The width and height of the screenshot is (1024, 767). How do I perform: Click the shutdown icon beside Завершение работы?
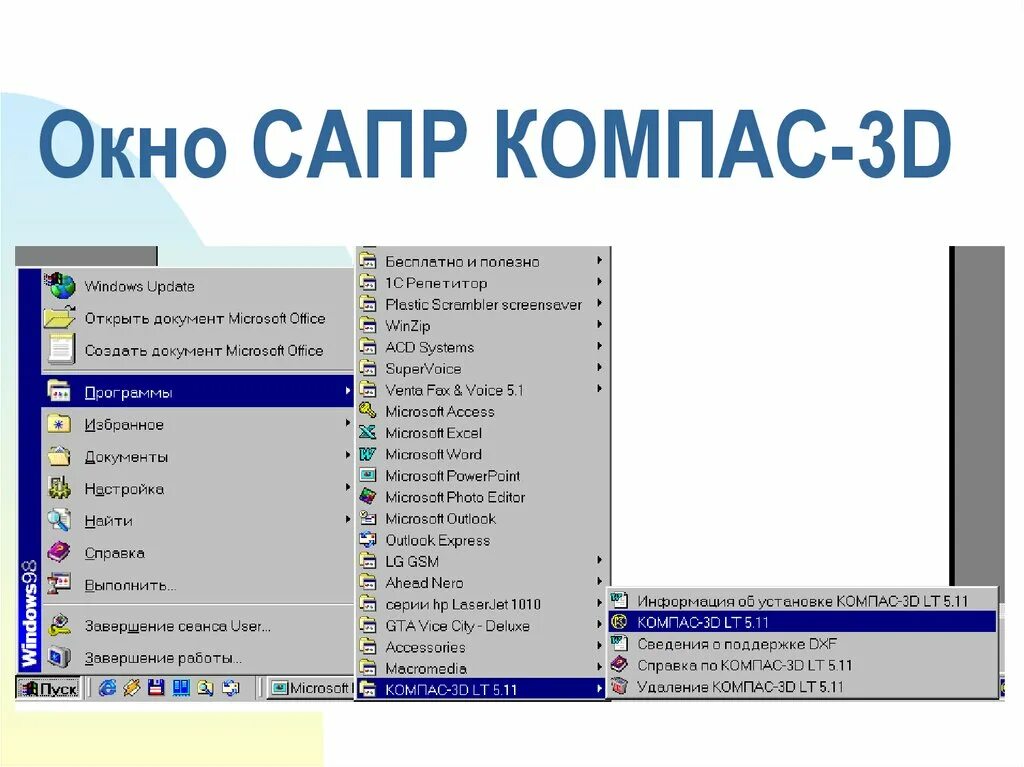click(x=59, y=657)
